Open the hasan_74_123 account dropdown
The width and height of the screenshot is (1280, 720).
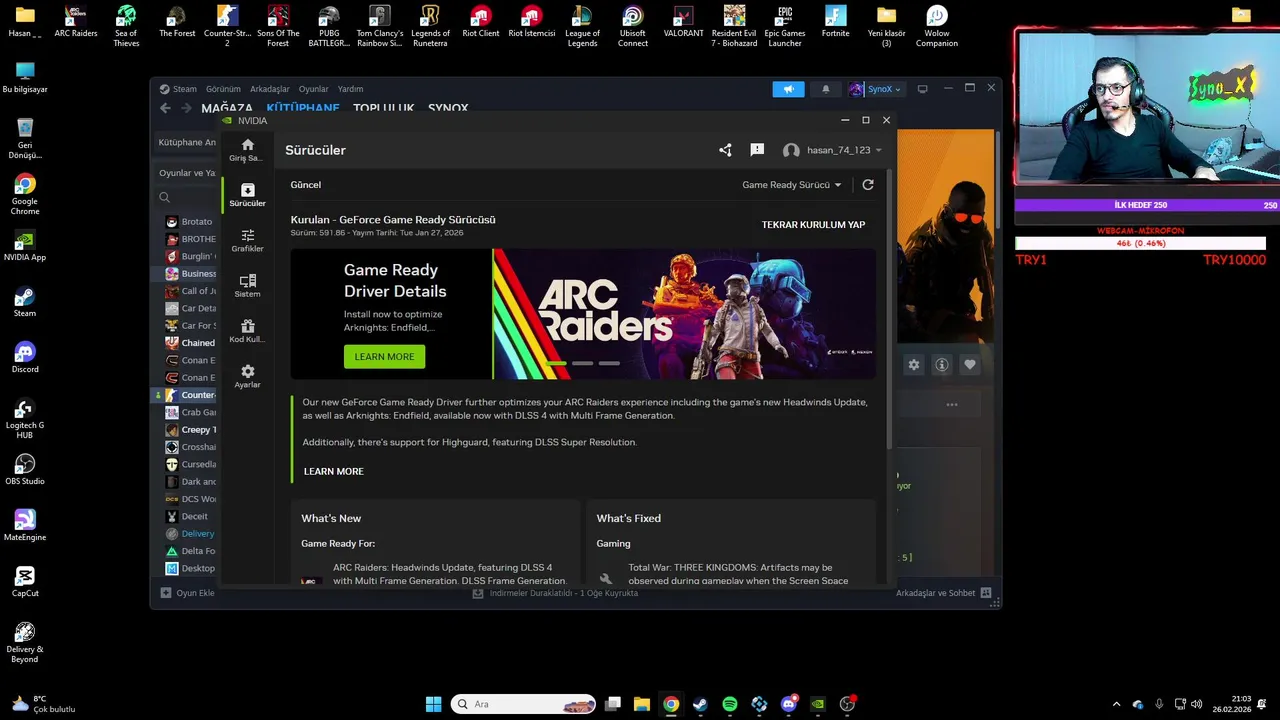(832, 150)
